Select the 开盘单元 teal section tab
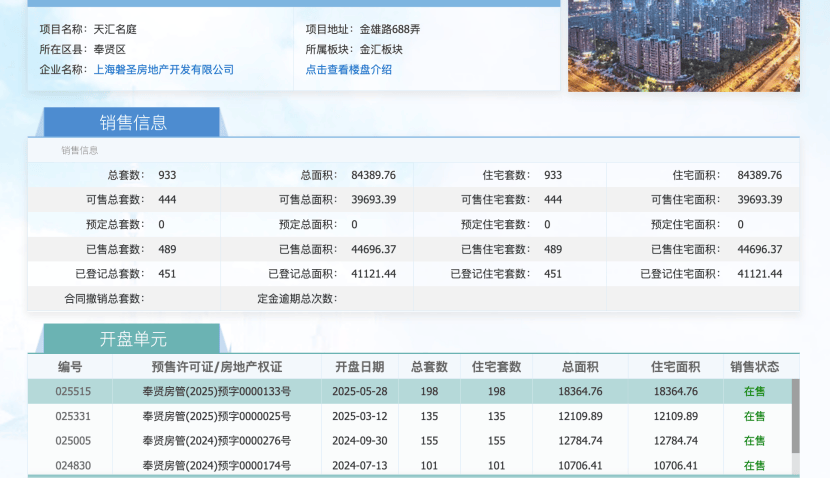 click(132, 339)
